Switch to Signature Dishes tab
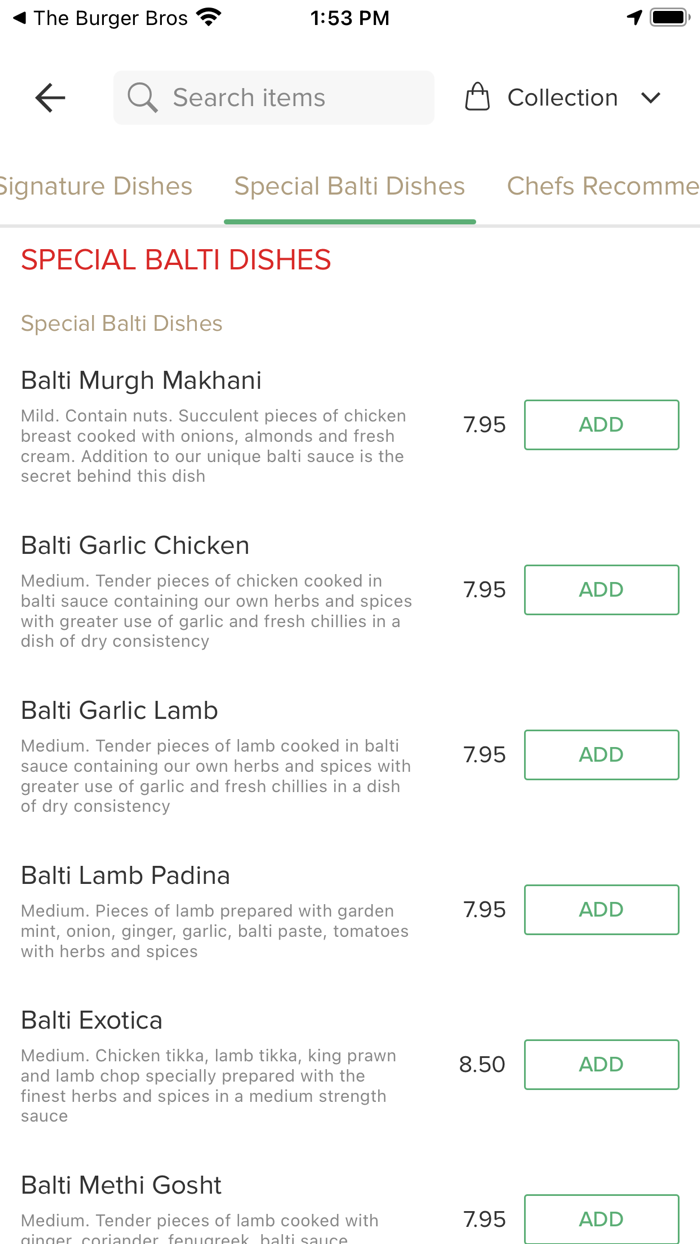Image resolution: width=700 pixels, height=1244 pixels. point(96,186)
